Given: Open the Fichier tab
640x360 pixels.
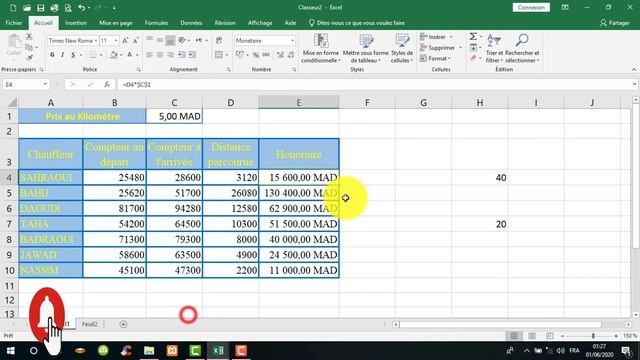Looking at the screenshot, I should (x=13, y=23).
